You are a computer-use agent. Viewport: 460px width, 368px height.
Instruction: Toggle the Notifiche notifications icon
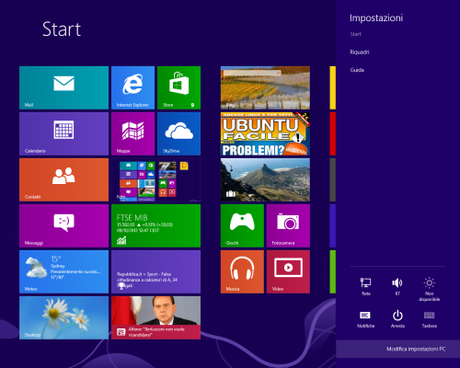point(366,319)
